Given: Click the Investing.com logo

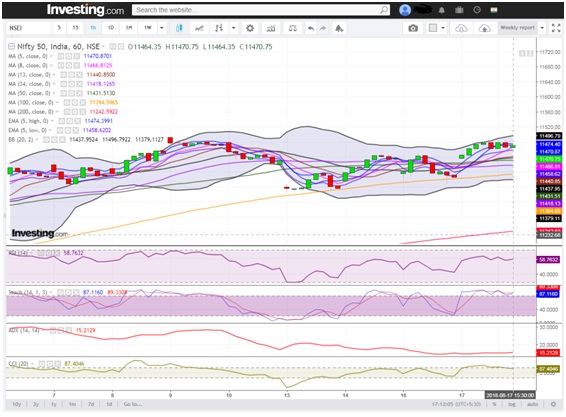Looking at the screenshot, I should [85, 10].
